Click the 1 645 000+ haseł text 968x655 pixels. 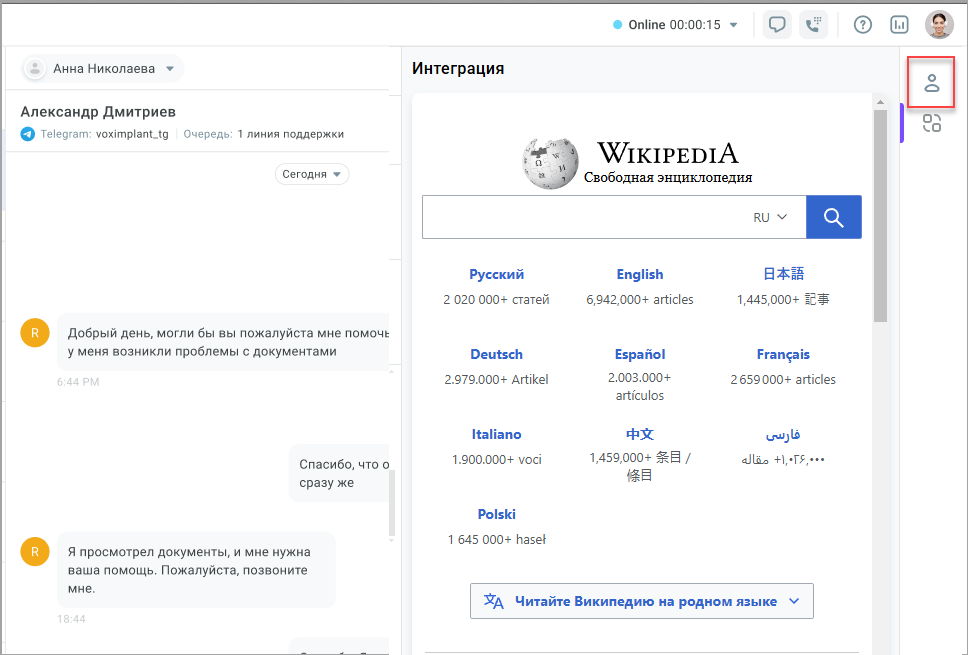click(496, 540)
